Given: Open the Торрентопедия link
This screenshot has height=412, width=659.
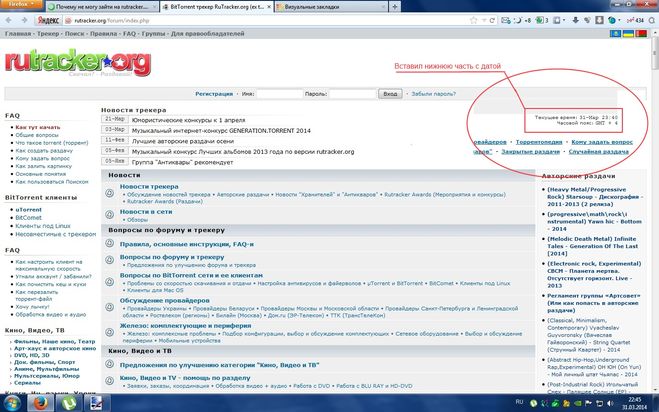Looking at the screenshot, I should [539, 142].
